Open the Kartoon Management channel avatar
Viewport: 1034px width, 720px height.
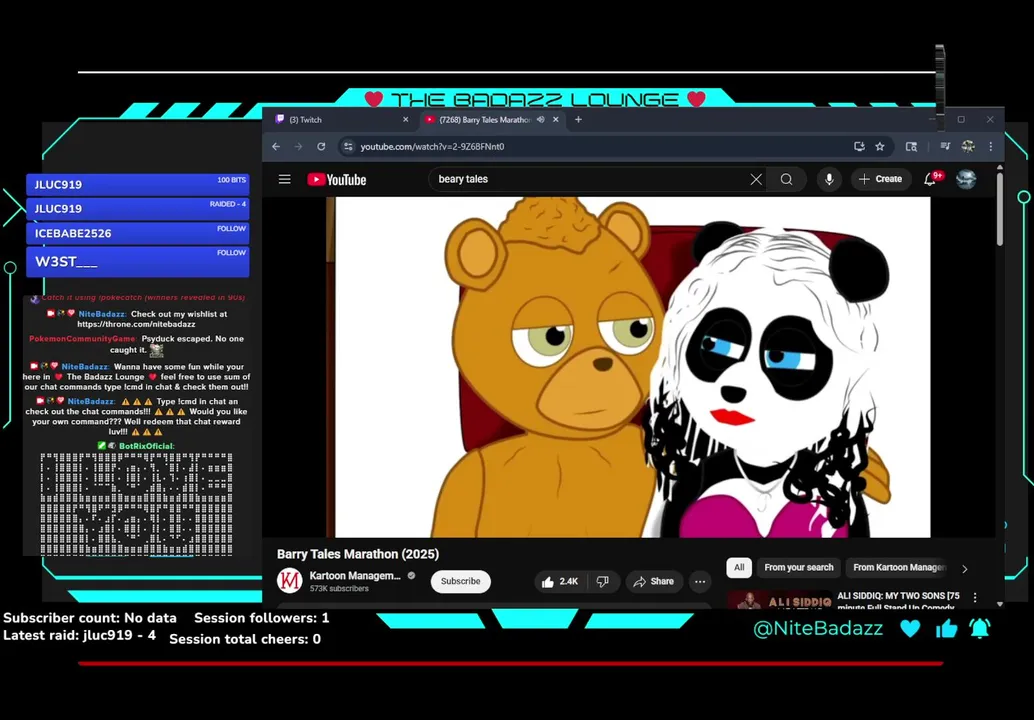tap(289, 581)
